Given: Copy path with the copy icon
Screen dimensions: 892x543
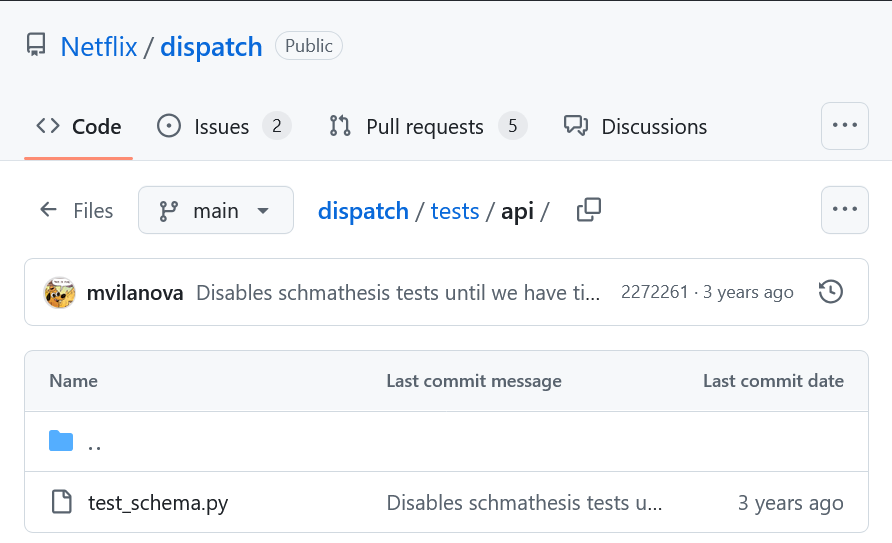Looking at the screenshot, I should coord(589,210).
